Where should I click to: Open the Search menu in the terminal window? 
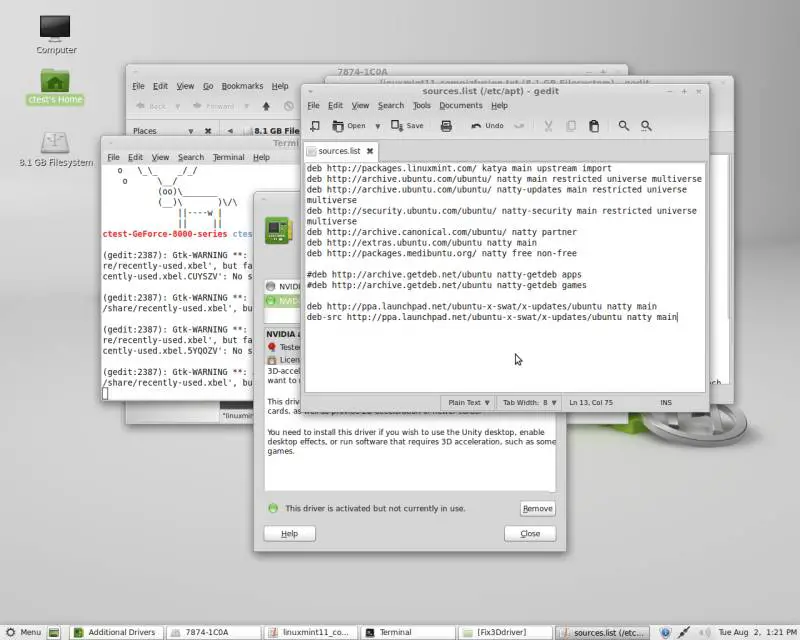[x=191, y=157]
